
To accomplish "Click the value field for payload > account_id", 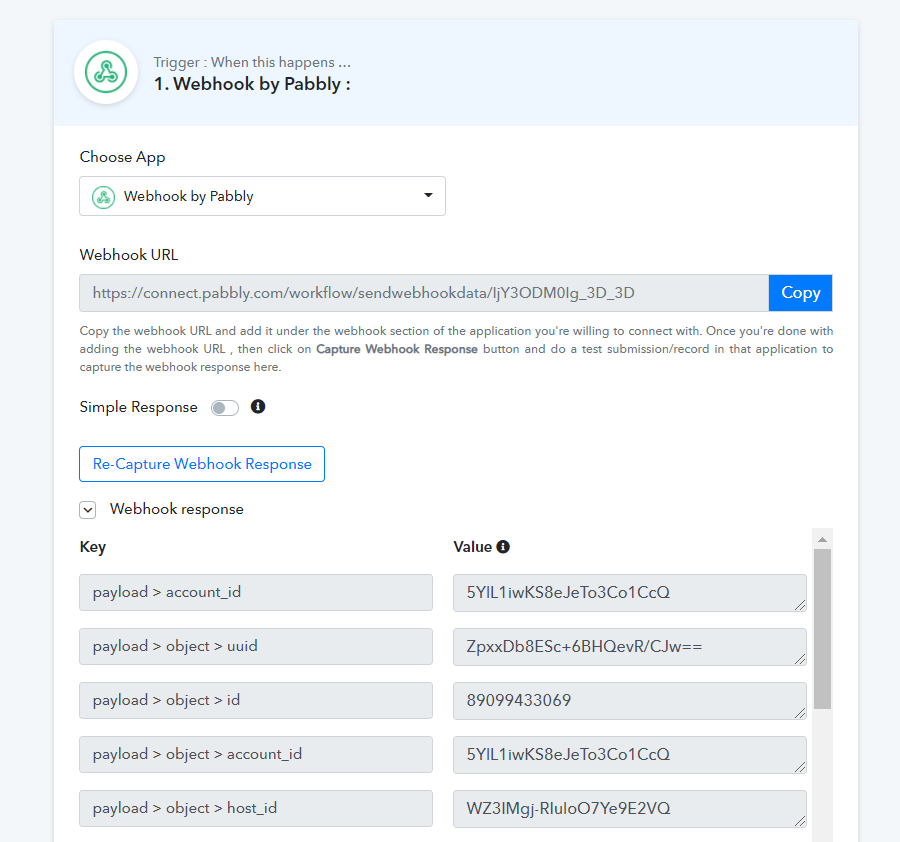I will [x=630, y=593].
